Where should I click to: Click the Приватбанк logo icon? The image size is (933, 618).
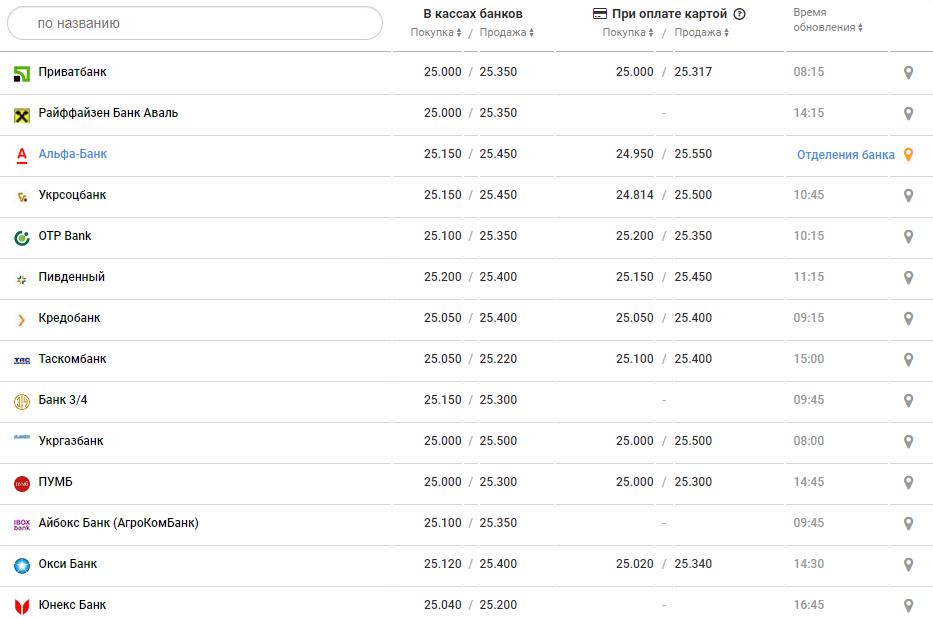22,73
